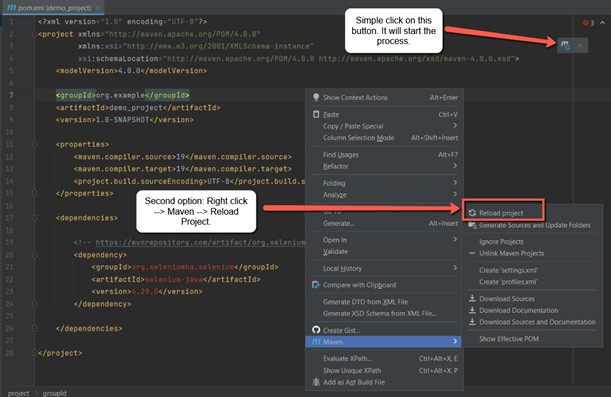Image resolution: width=611 pixels, height=397 pixels.
Task: Click the GitHub Create Gist icon
Action: pyautogui.click(x=316, y=330)
